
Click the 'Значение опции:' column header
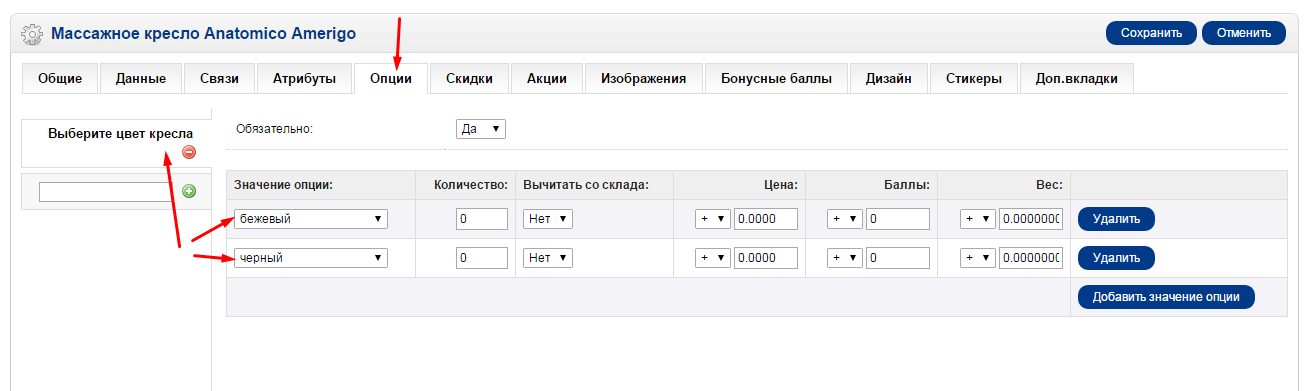coord(283,185)
